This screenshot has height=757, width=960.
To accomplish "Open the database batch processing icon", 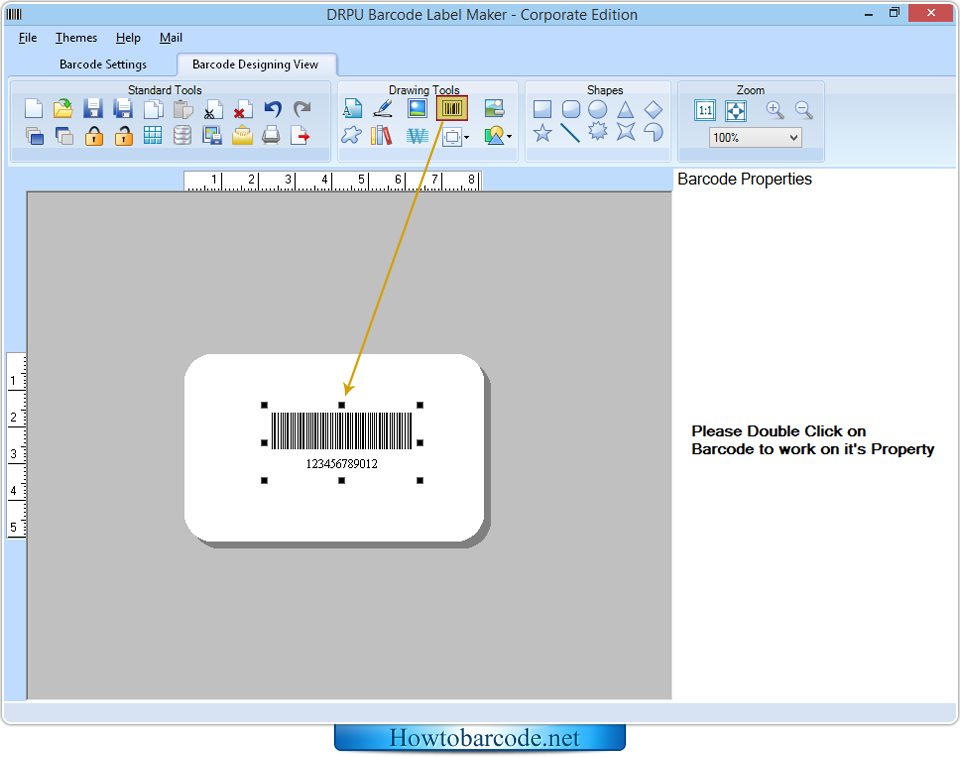I will click(x=182, y=136).
